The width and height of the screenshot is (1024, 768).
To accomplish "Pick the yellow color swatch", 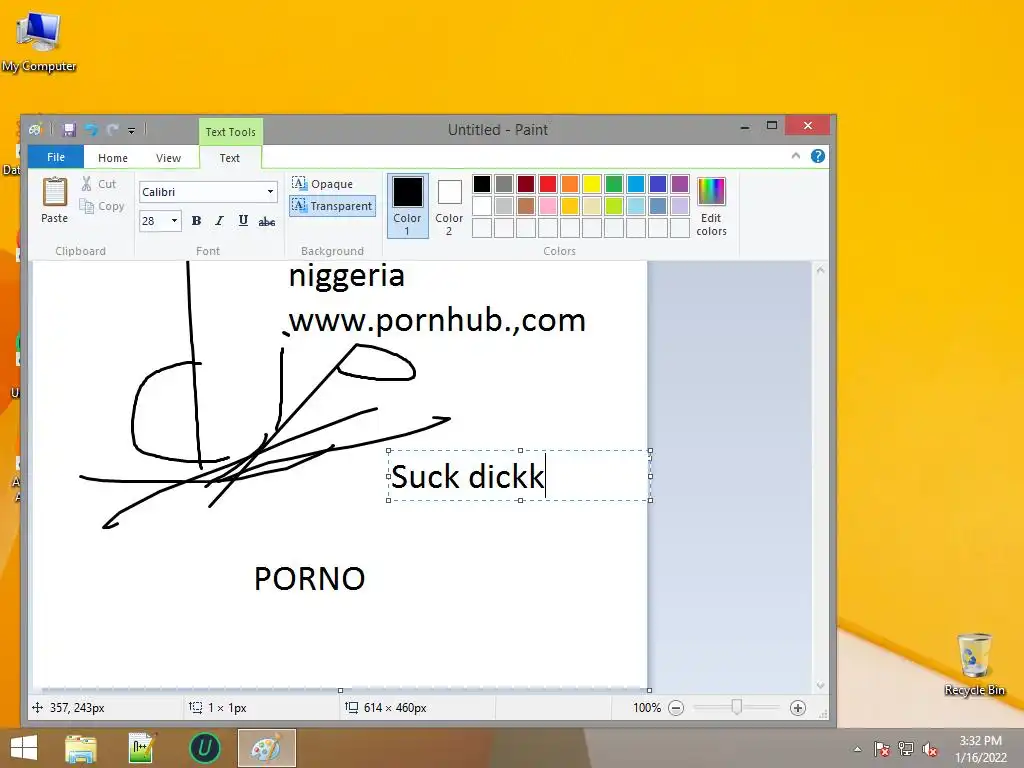I will pyautogui.click(x=592, y=184).
